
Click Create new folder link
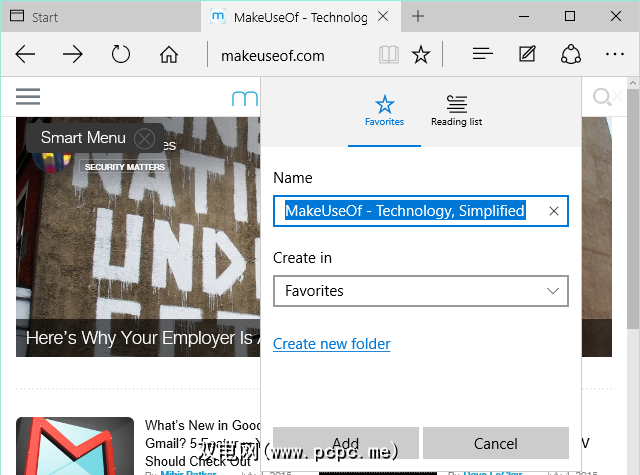pos(331,344)
